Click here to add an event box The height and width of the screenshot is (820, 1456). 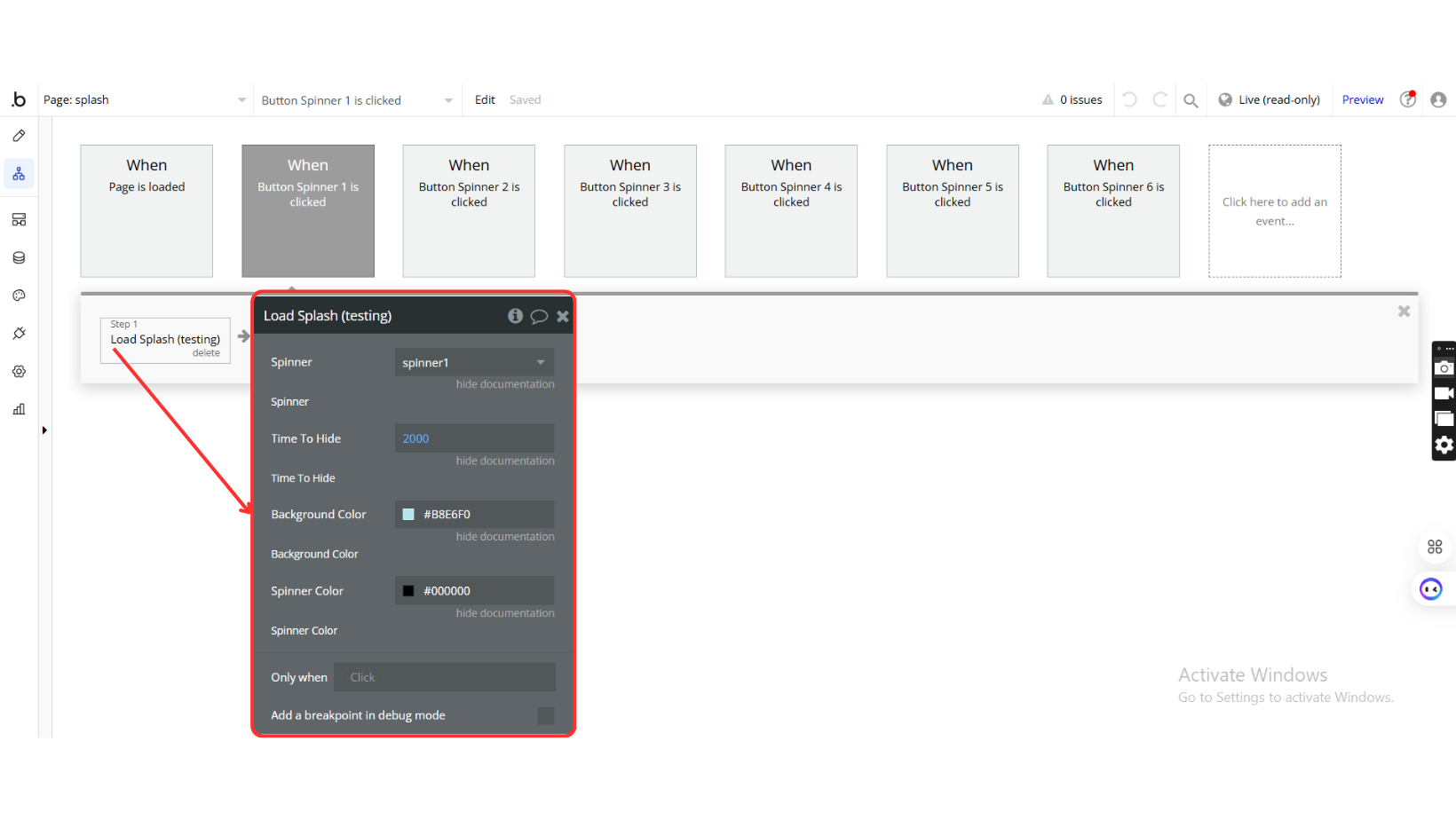(1275, 211)
